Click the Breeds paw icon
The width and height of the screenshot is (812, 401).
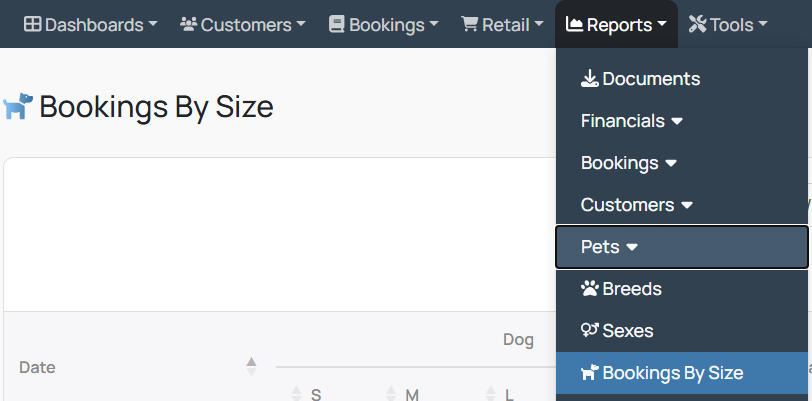pyautogui.click(x=589, y=289)
